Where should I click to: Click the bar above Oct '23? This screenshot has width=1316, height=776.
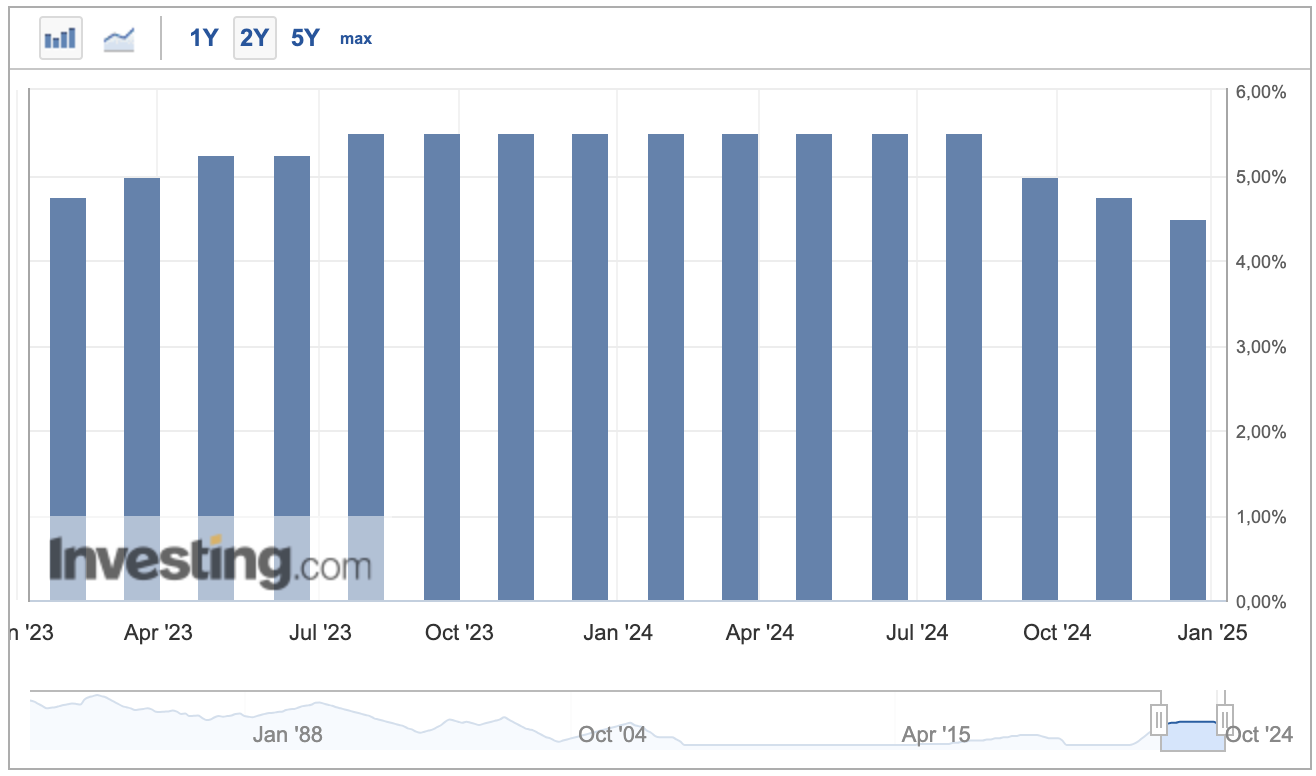coord(442,367)
